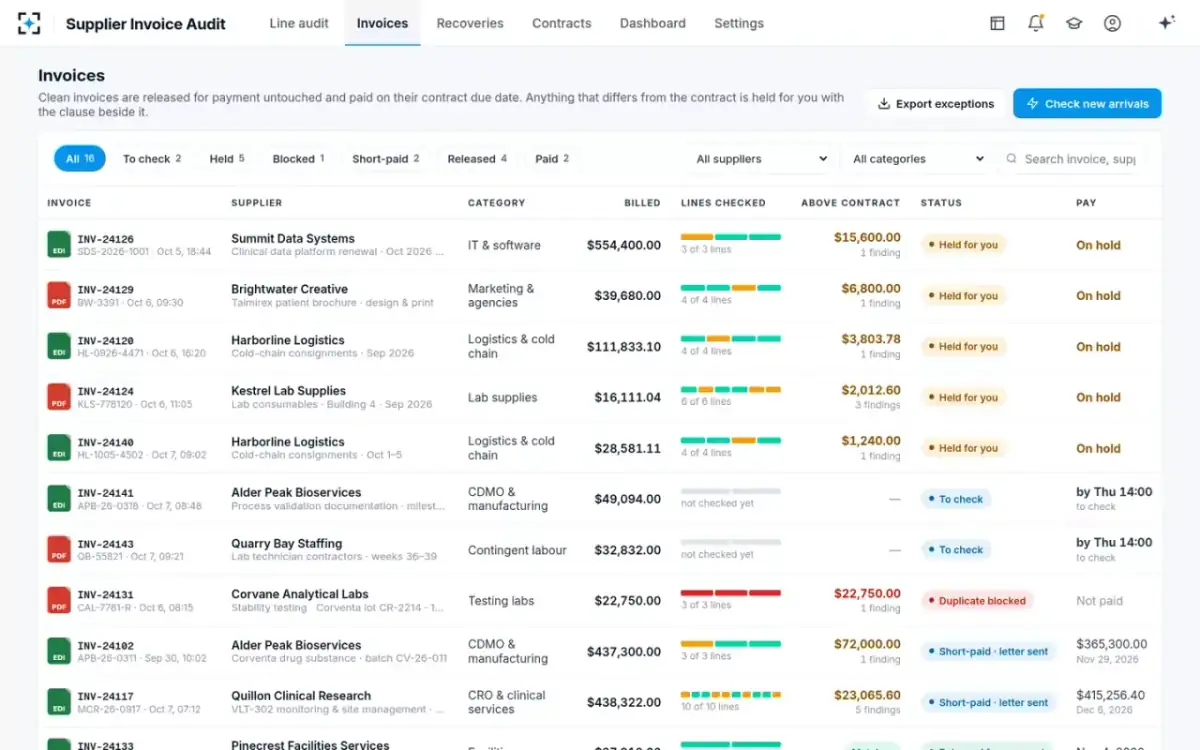The height and width of the screenshot is (750, 1200).
Task: Select the Invoices tab
Action: pos(382,23)
